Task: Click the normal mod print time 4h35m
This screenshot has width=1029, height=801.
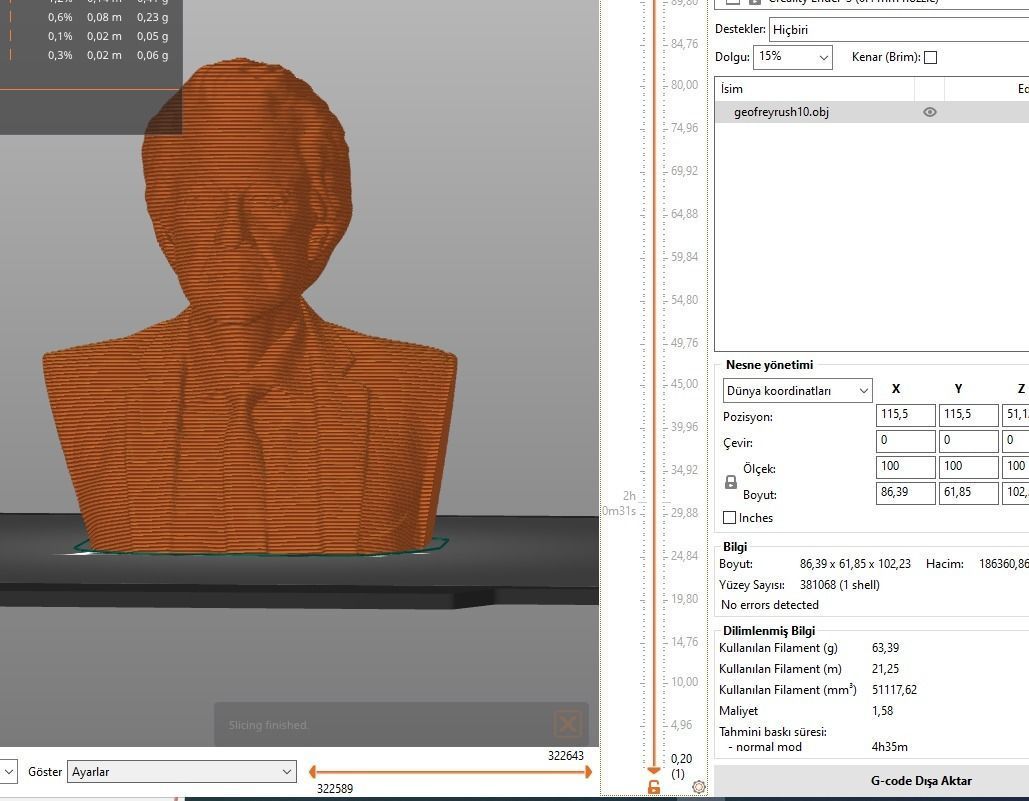Action: tap(889, 747)
